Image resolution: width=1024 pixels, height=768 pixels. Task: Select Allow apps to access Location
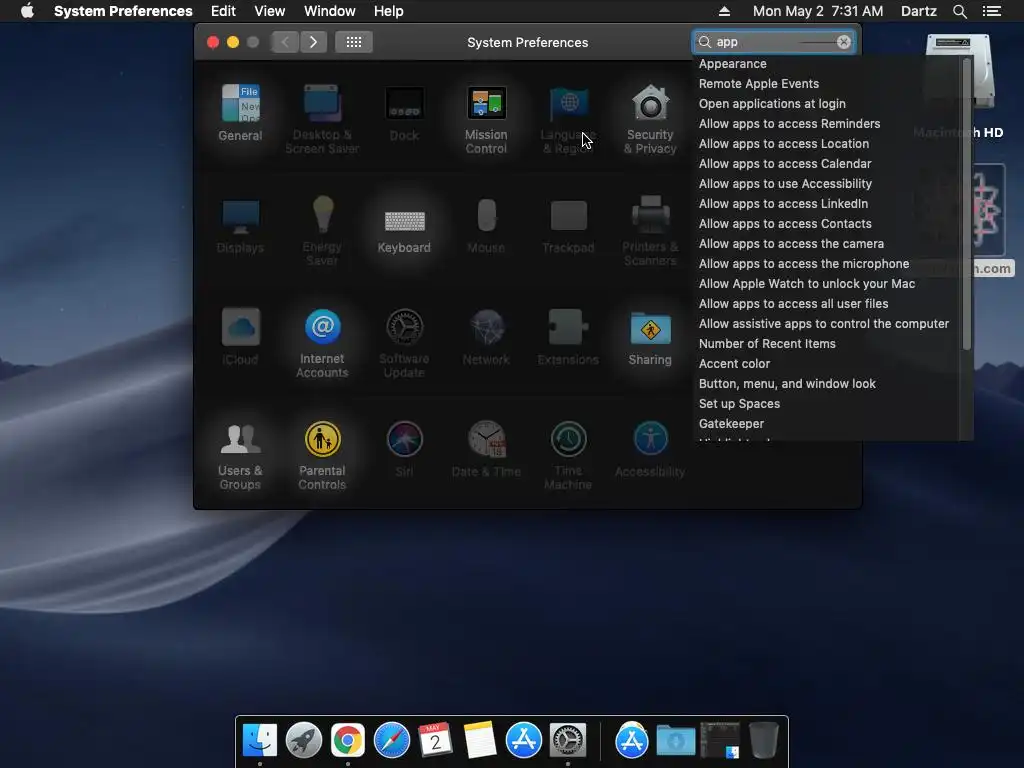(784, 144)
